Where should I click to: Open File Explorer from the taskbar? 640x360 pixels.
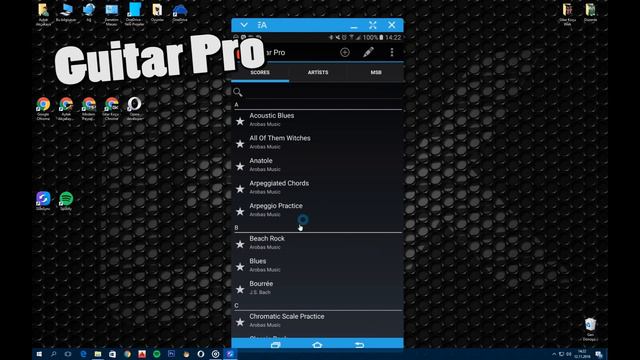coord(98,354)
